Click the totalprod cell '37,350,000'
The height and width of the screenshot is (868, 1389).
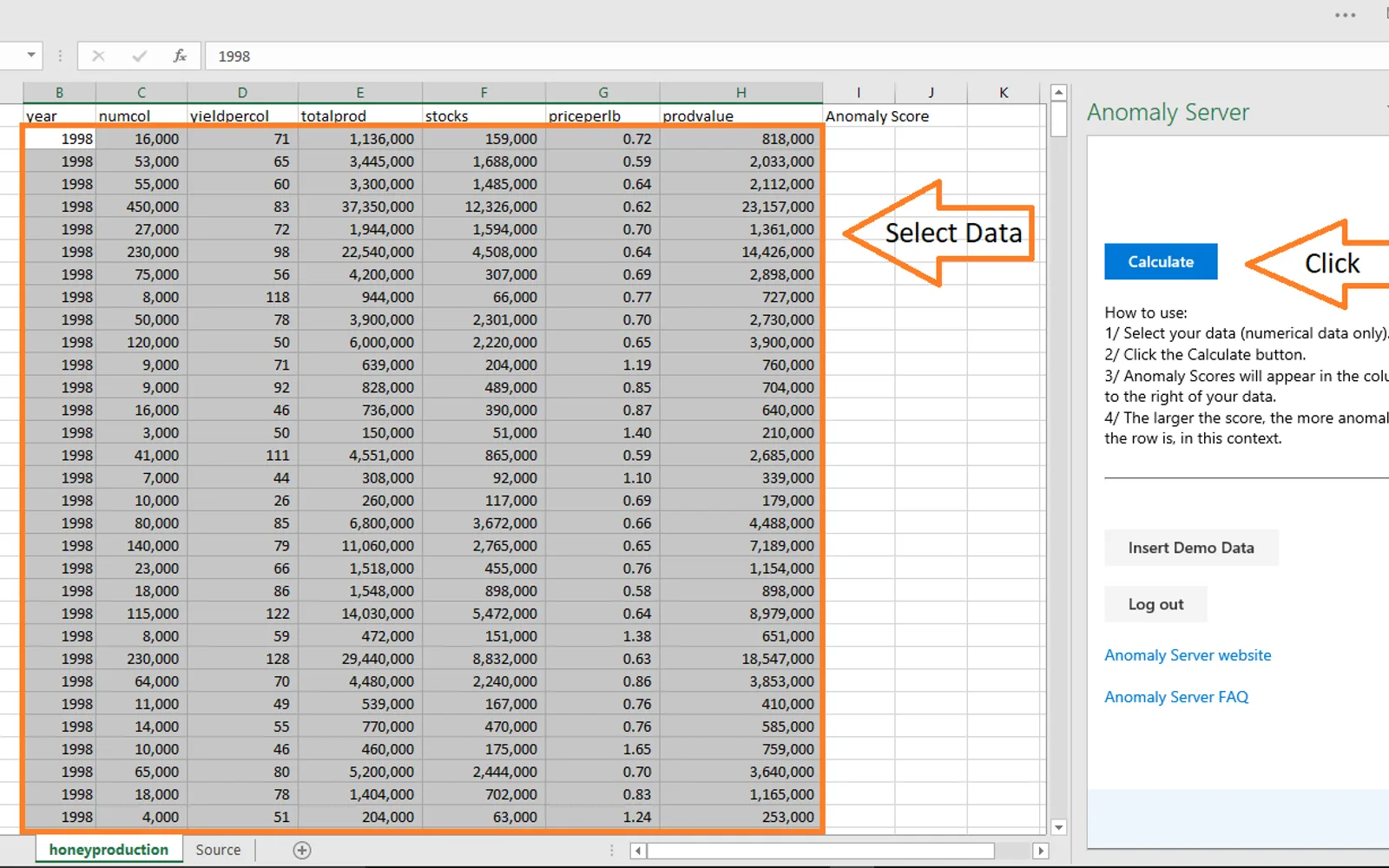coord(360,207)
